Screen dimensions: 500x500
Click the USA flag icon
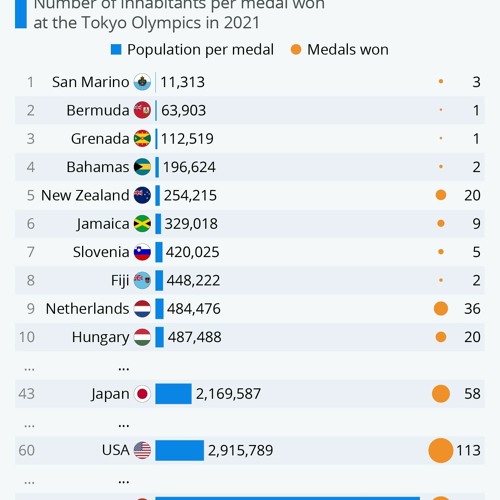tap(142, 450)
